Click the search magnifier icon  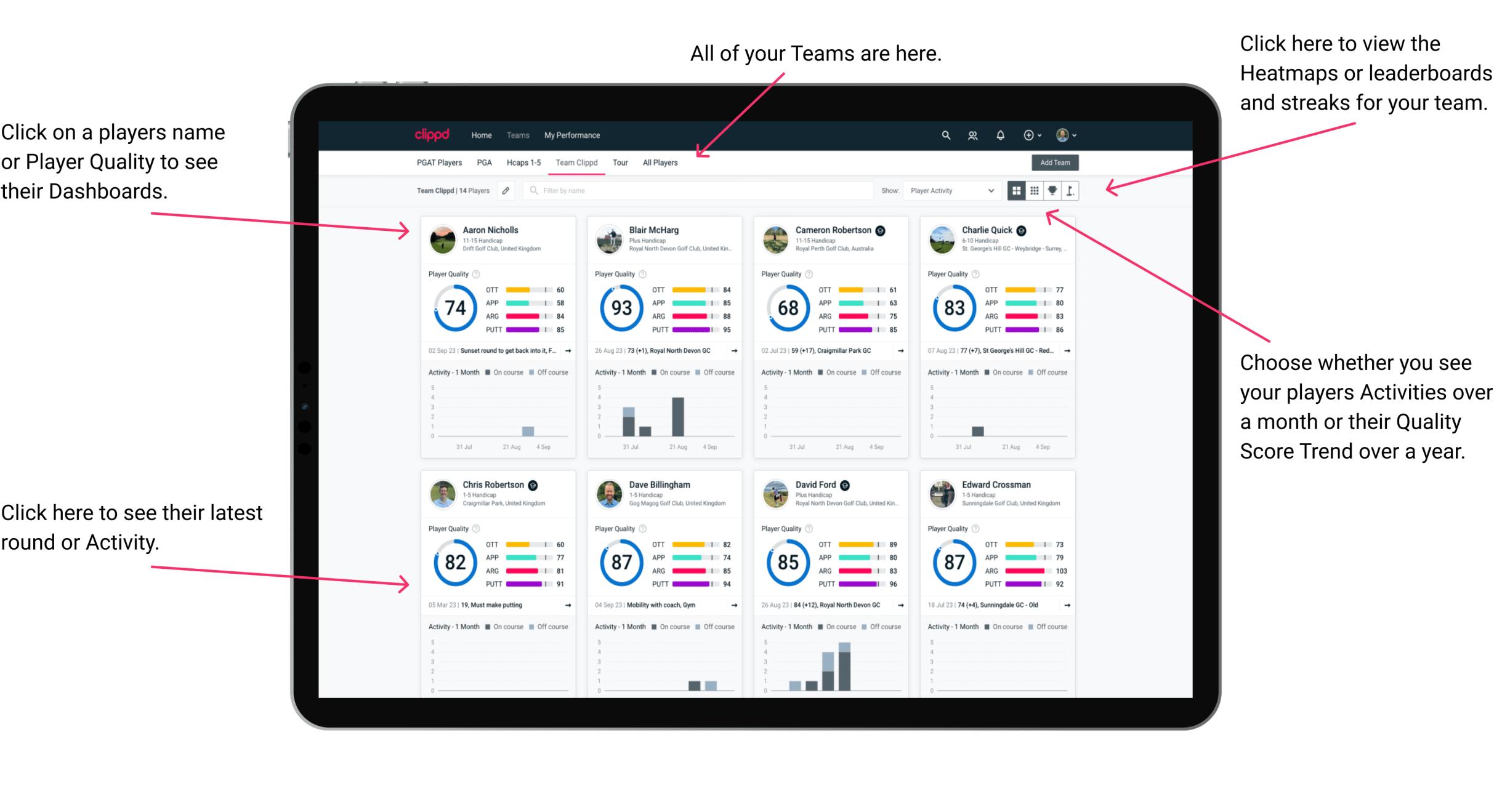pos(944,134)
